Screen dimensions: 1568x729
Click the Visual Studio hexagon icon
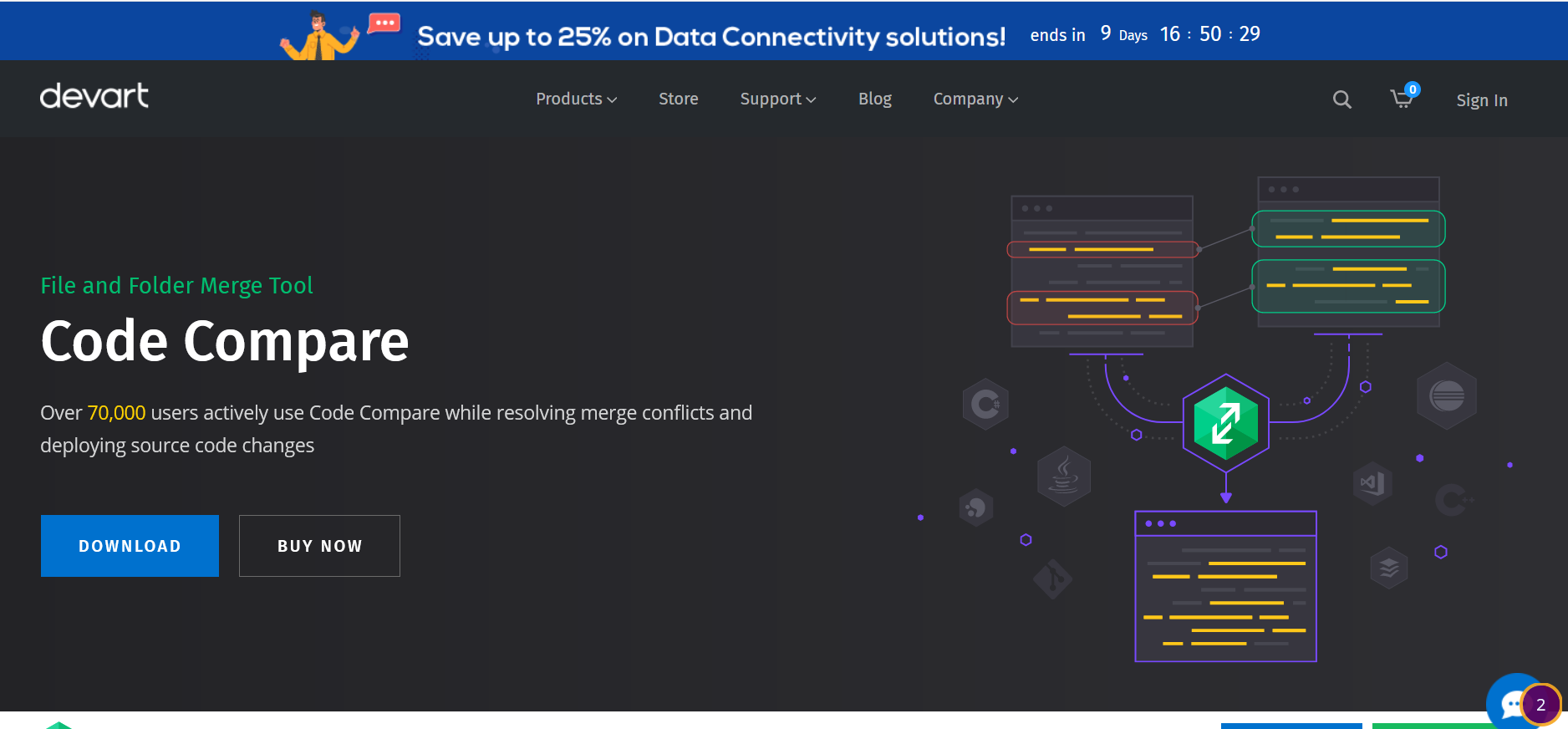[x=1372, y=482]
